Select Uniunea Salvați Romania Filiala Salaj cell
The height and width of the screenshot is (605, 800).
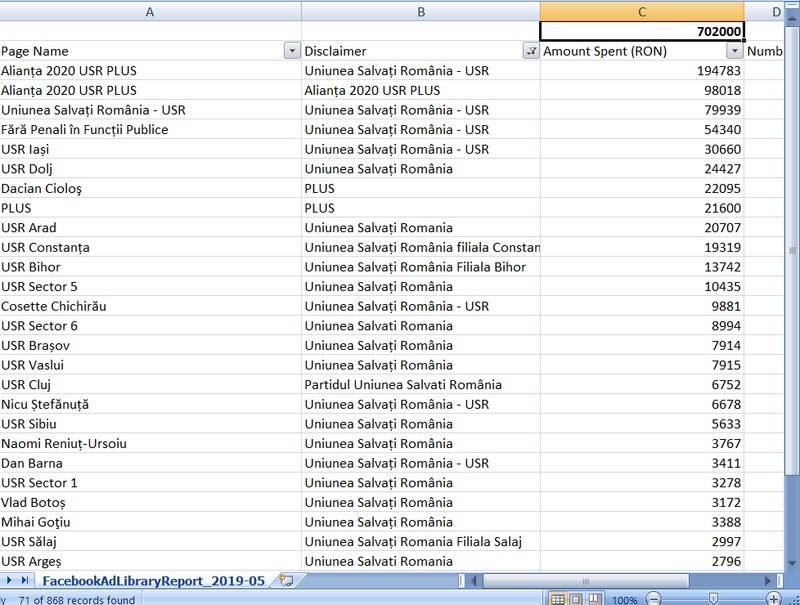[421, 542]
